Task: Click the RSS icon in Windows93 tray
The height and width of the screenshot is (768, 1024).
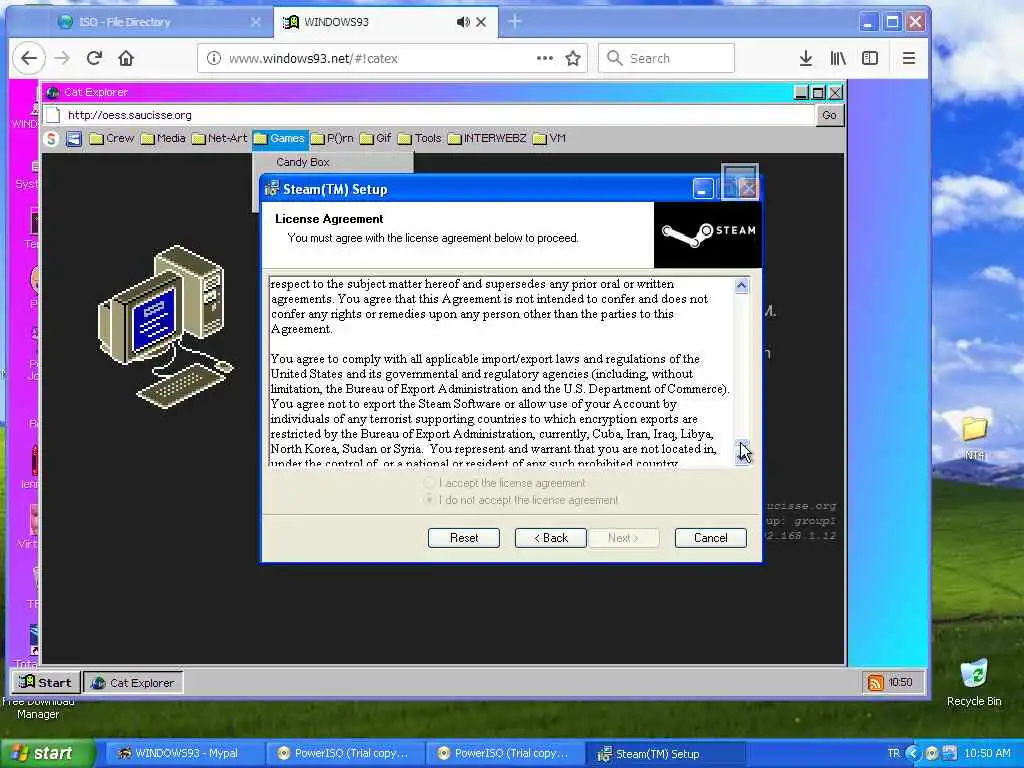Action: click(875, 682)
